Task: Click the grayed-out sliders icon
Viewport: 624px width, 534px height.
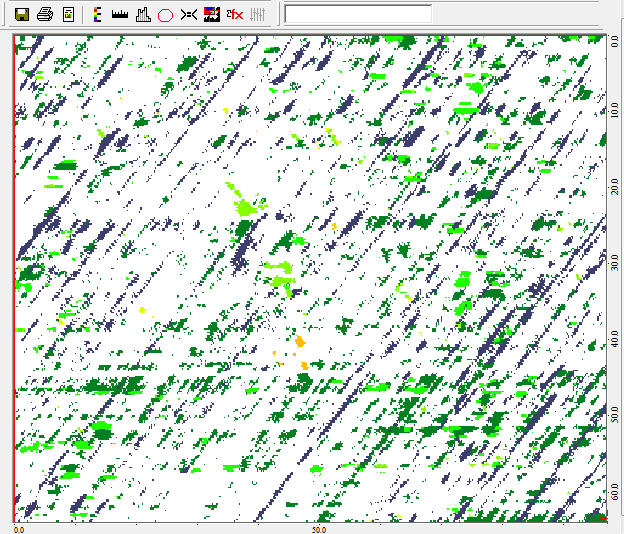Action: click(x=257, y=15)
